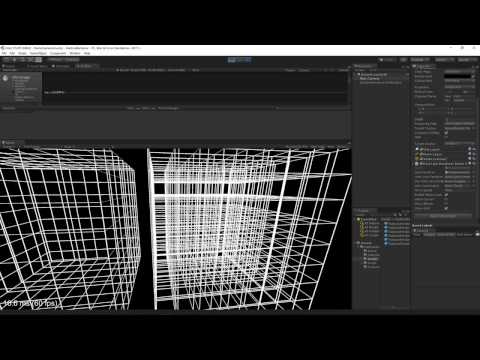This screenshot has height=360, width=480.
Task: Open the Clear Flags dropdown
Action: click(x=459, y=72)
